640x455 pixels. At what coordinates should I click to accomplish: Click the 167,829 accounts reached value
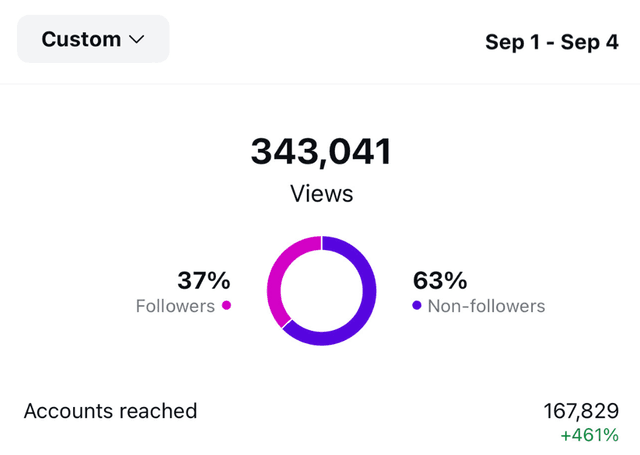[x=581, y=411]
